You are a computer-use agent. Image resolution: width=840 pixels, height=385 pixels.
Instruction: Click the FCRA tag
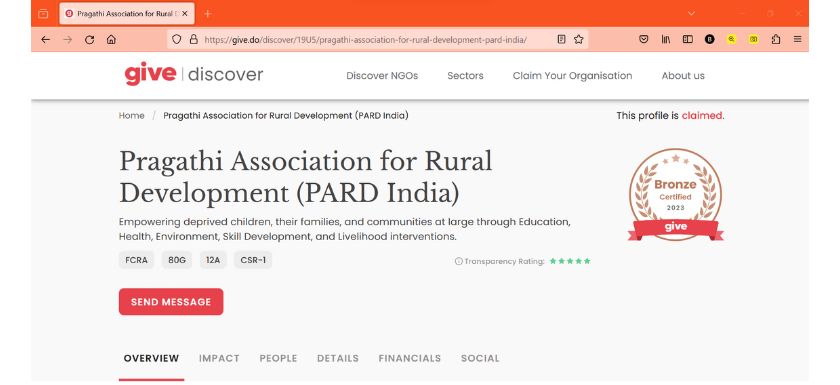137,260
